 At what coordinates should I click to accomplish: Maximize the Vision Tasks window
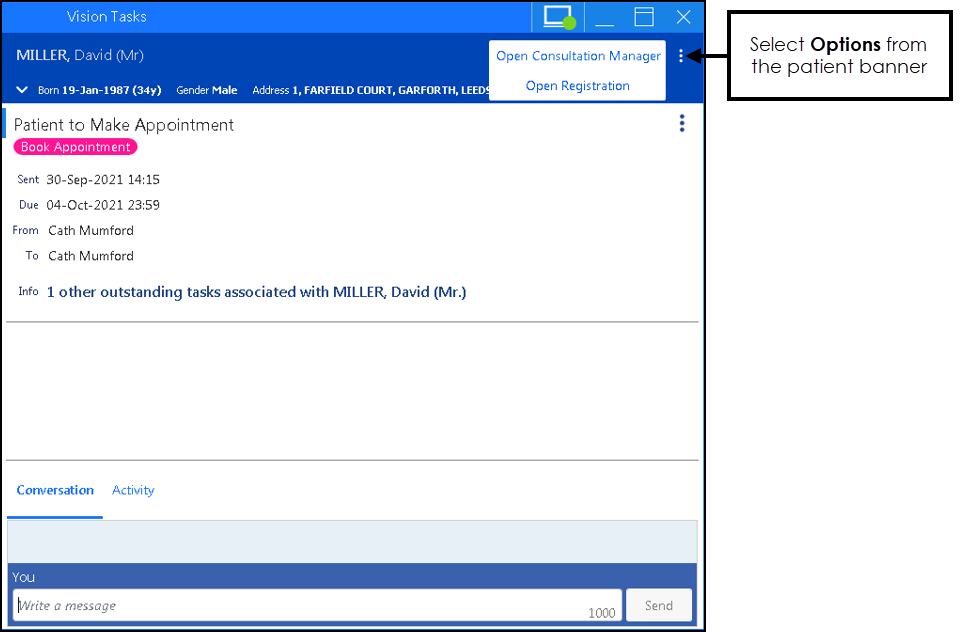point(644,17)
